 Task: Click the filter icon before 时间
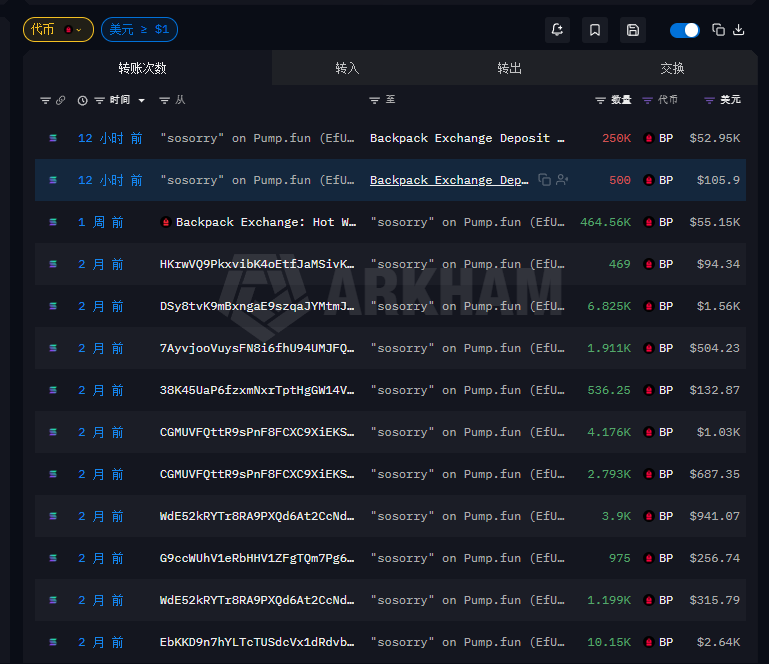[x=100, y=101]
